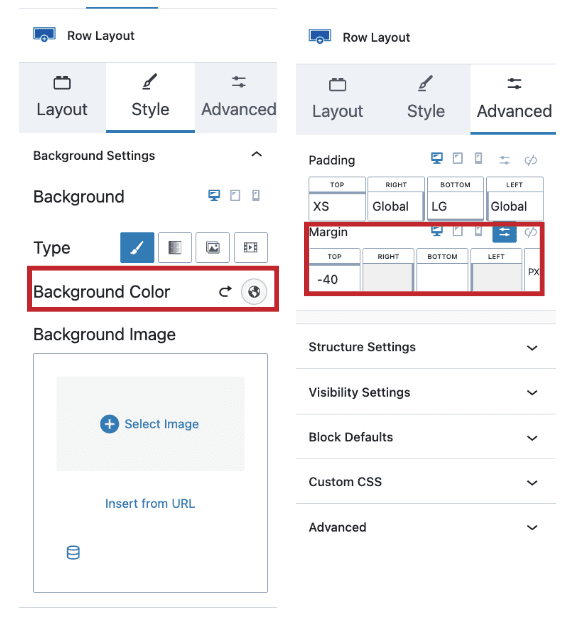Viewport: 584px width, 626px height.
Task: Switch Background to mobile device view
Action: pos(256,195)
